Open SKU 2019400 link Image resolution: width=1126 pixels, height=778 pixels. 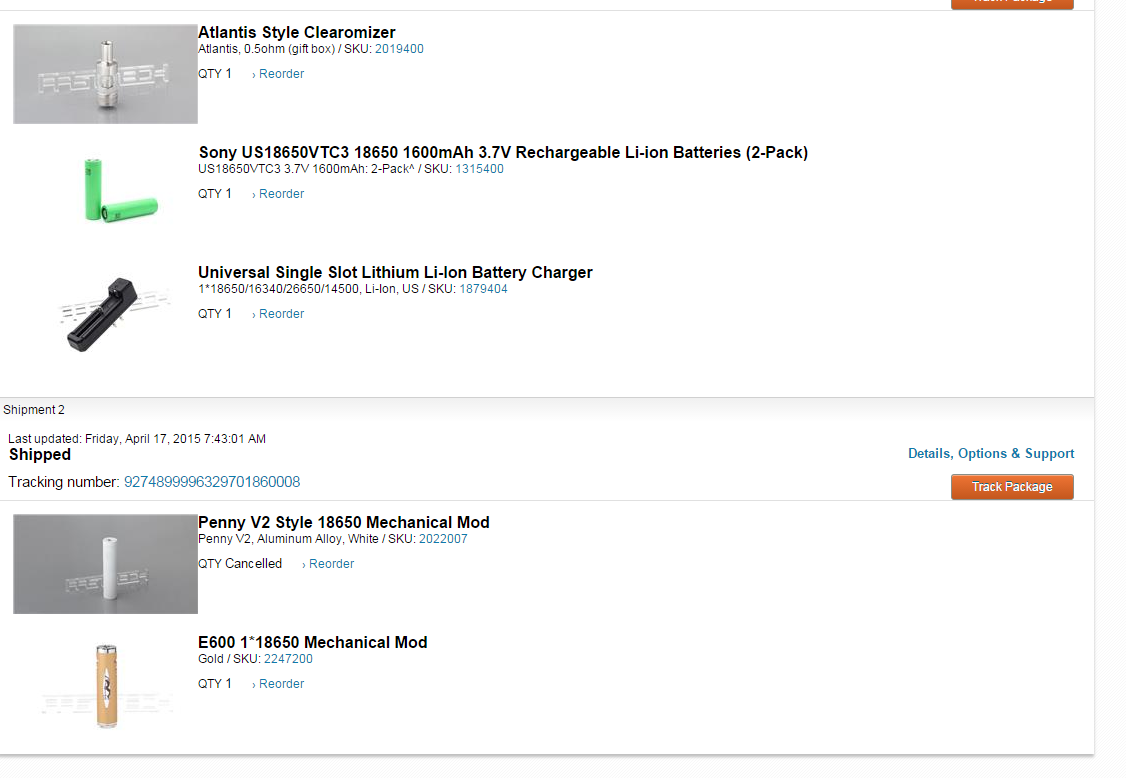click(x=399, y=49)
